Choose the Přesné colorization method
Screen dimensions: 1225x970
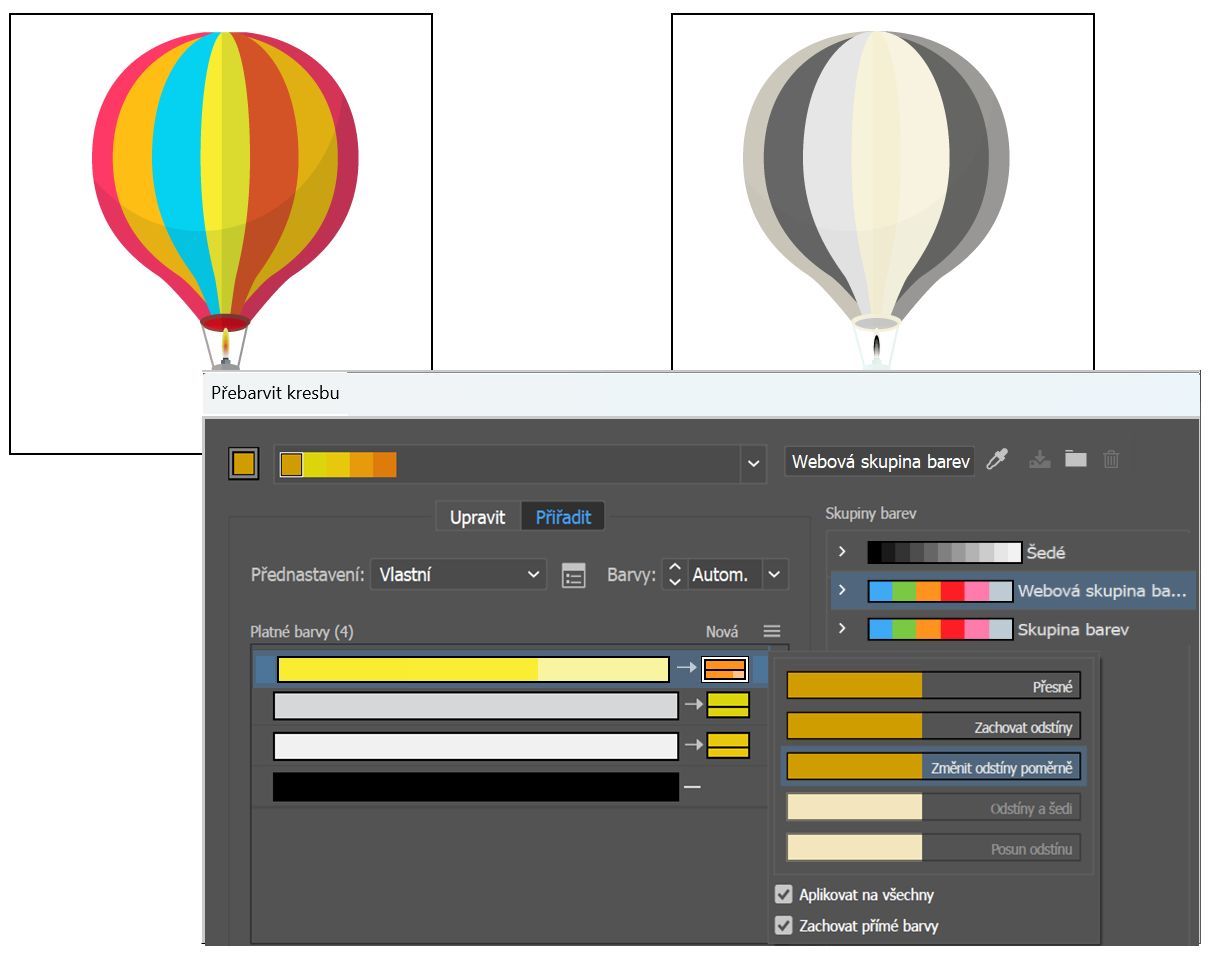click(933, 686)
